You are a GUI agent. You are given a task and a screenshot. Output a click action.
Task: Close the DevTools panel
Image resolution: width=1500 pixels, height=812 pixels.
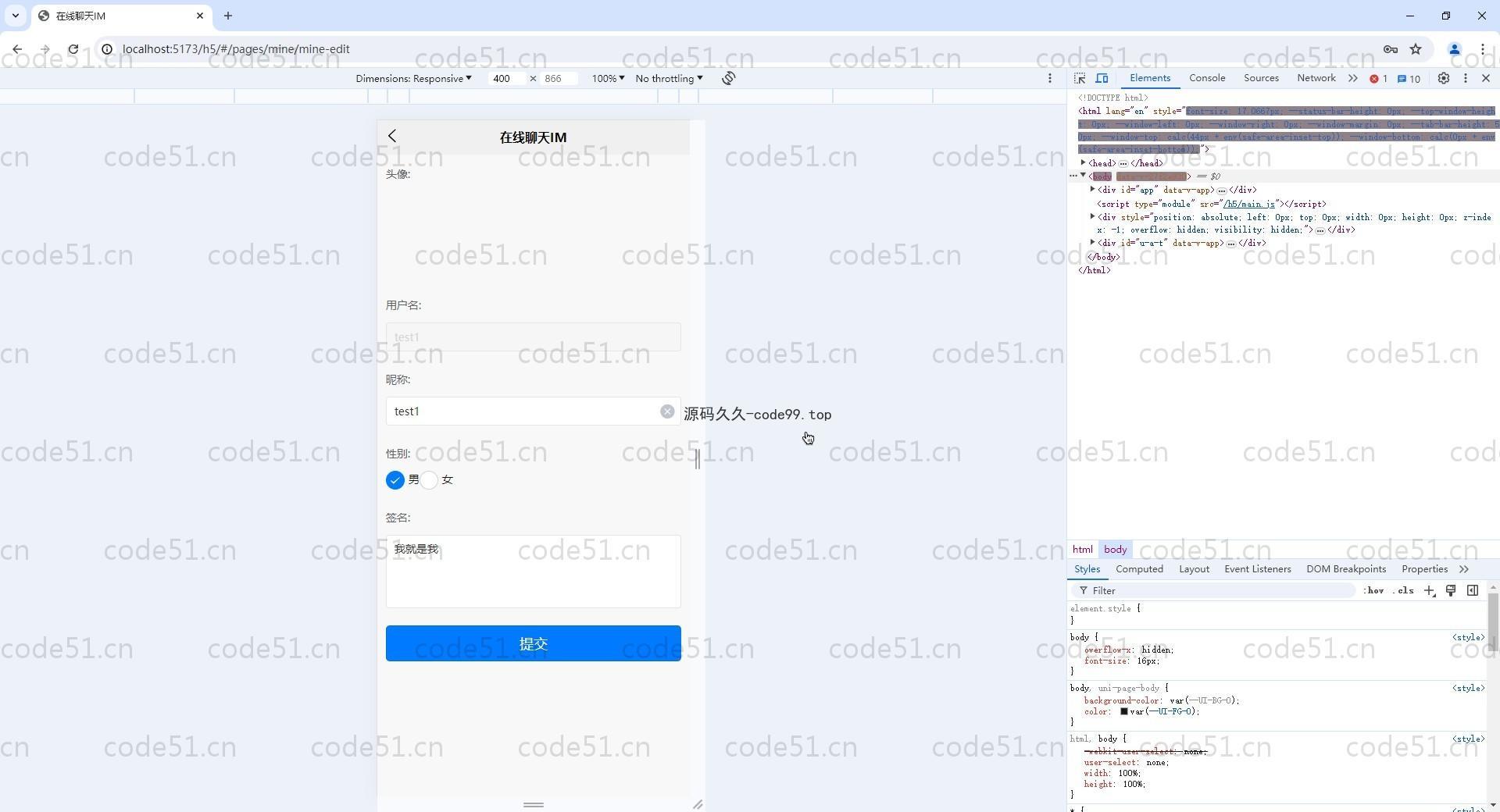(1486, 78)
